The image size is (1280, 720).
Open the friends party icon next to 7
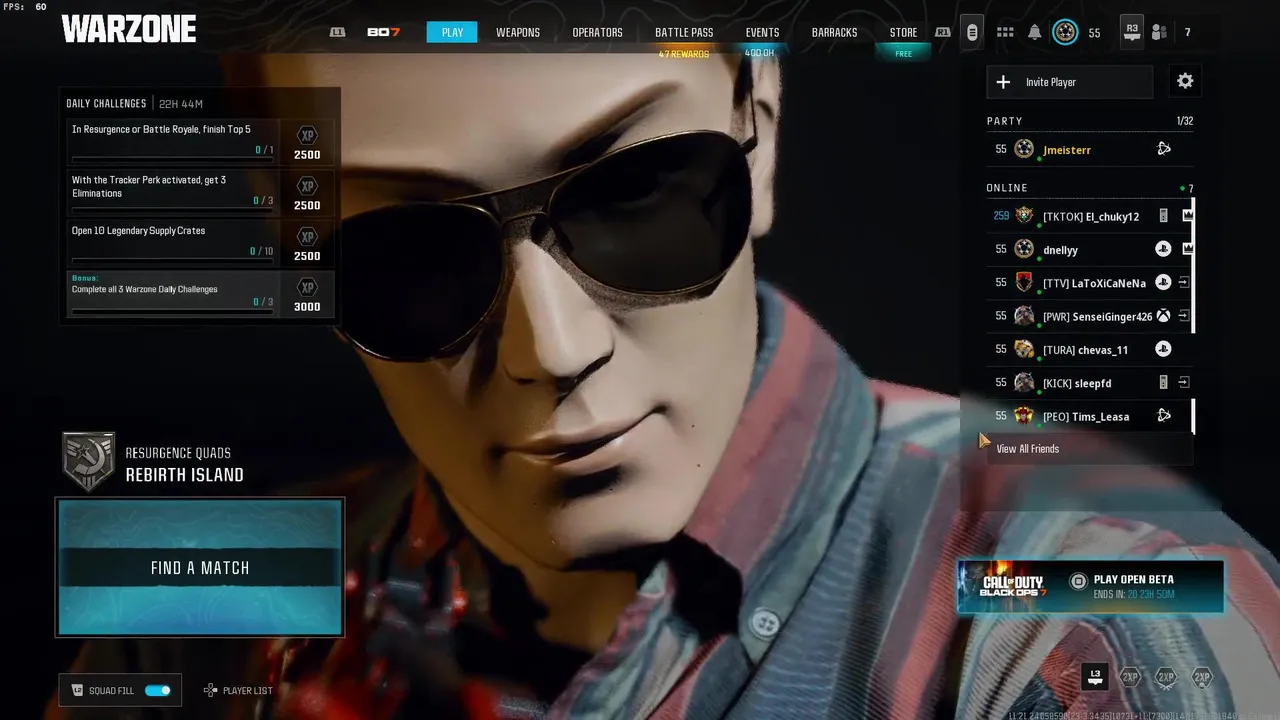pos(1159,32)
